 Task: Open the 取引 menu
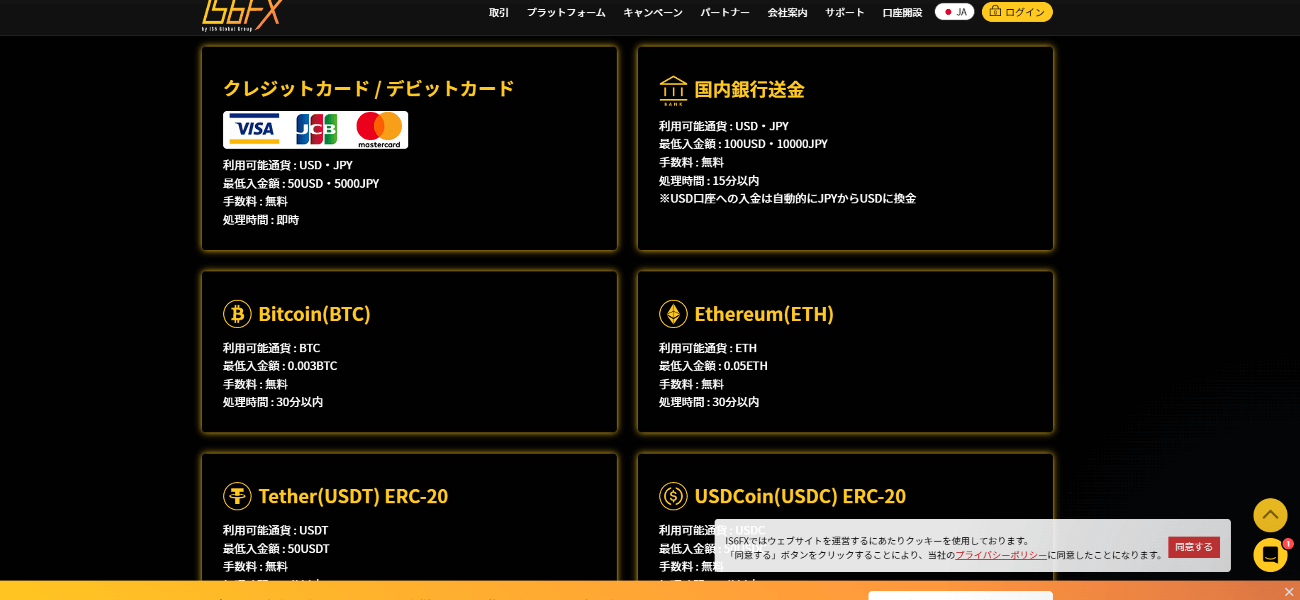coord(499,12)
